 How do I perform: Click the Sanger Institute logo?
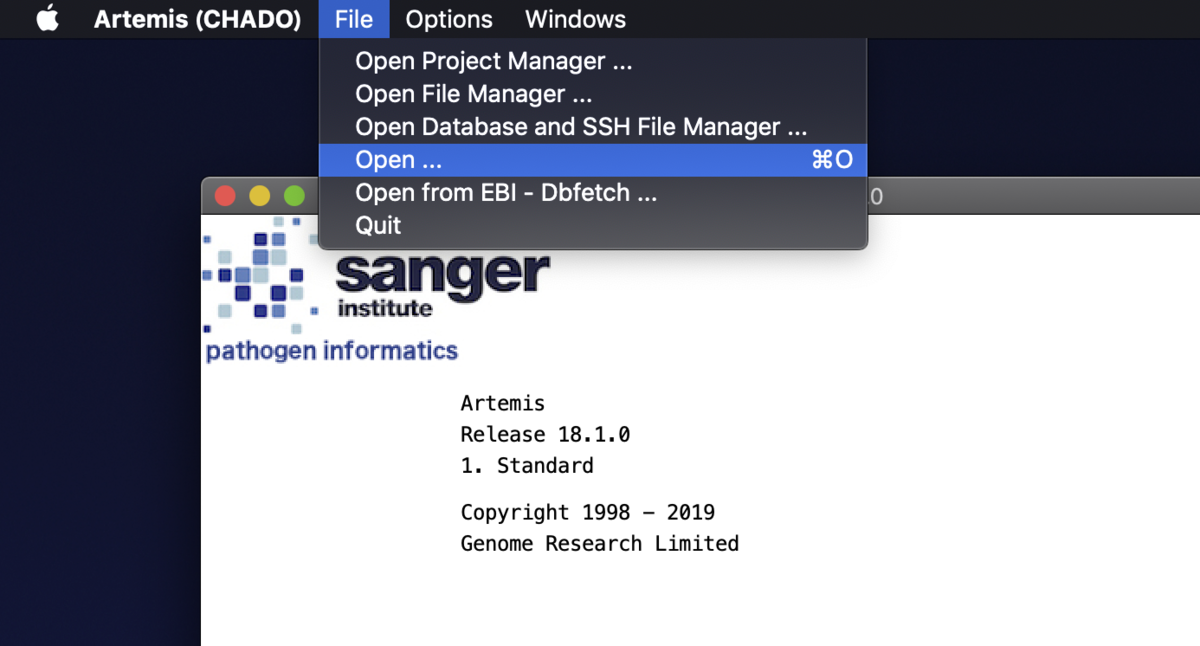(x=376, y=276)
